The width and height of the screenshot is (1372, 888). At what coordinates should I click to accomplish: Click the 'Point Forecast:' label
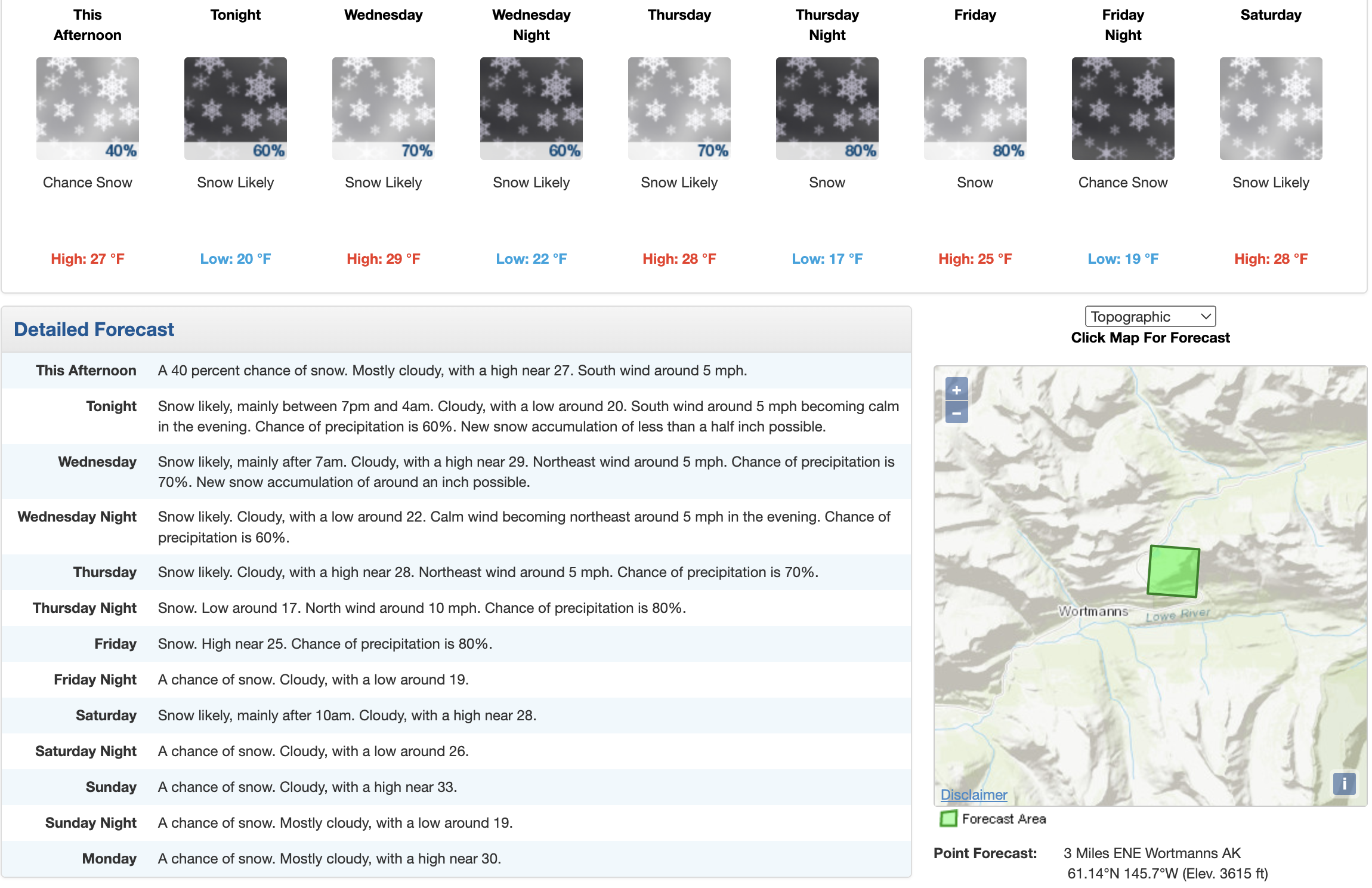985,853
